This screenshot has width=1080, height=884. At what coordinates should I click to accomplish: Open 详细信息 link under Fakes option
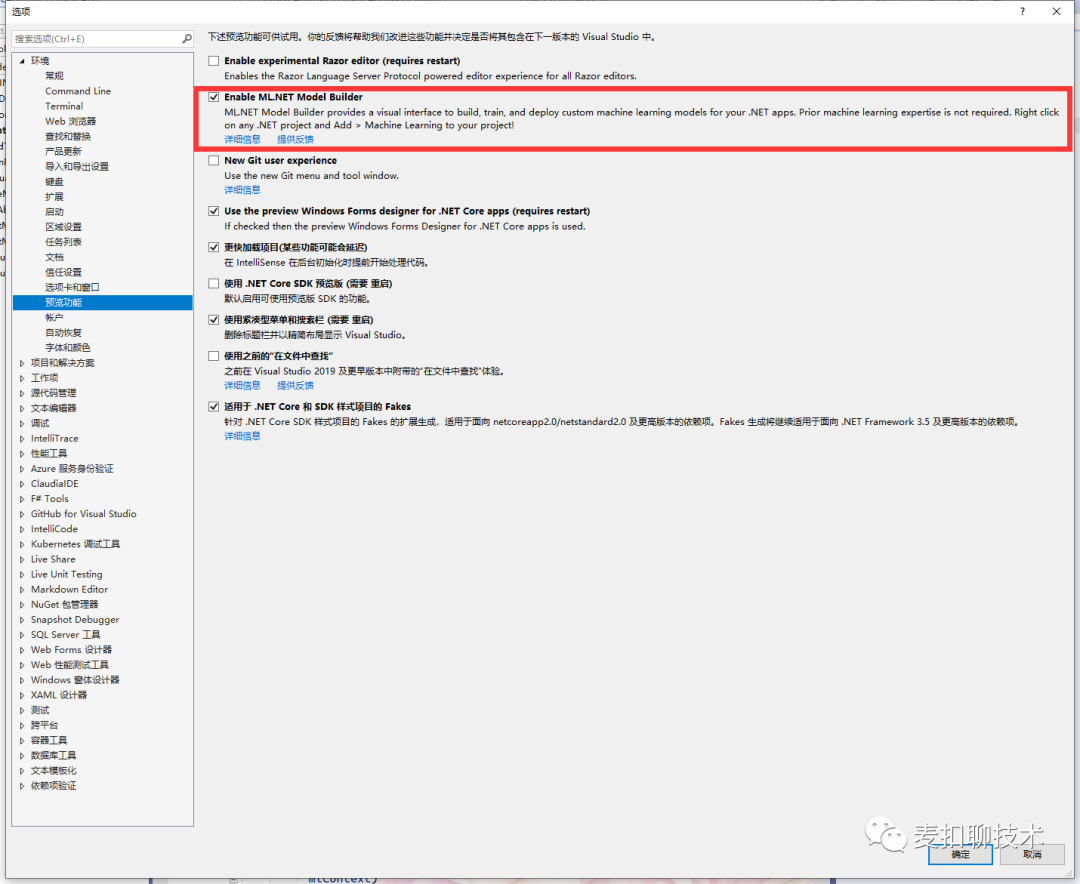[x=242, y=435]
